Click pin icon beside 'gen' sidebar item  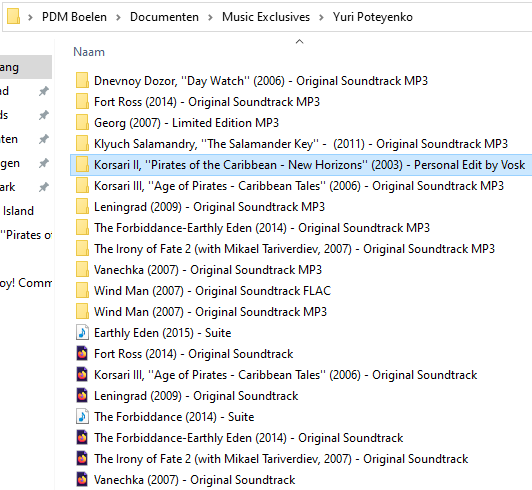pyautogui.click(x=44, y=163)
